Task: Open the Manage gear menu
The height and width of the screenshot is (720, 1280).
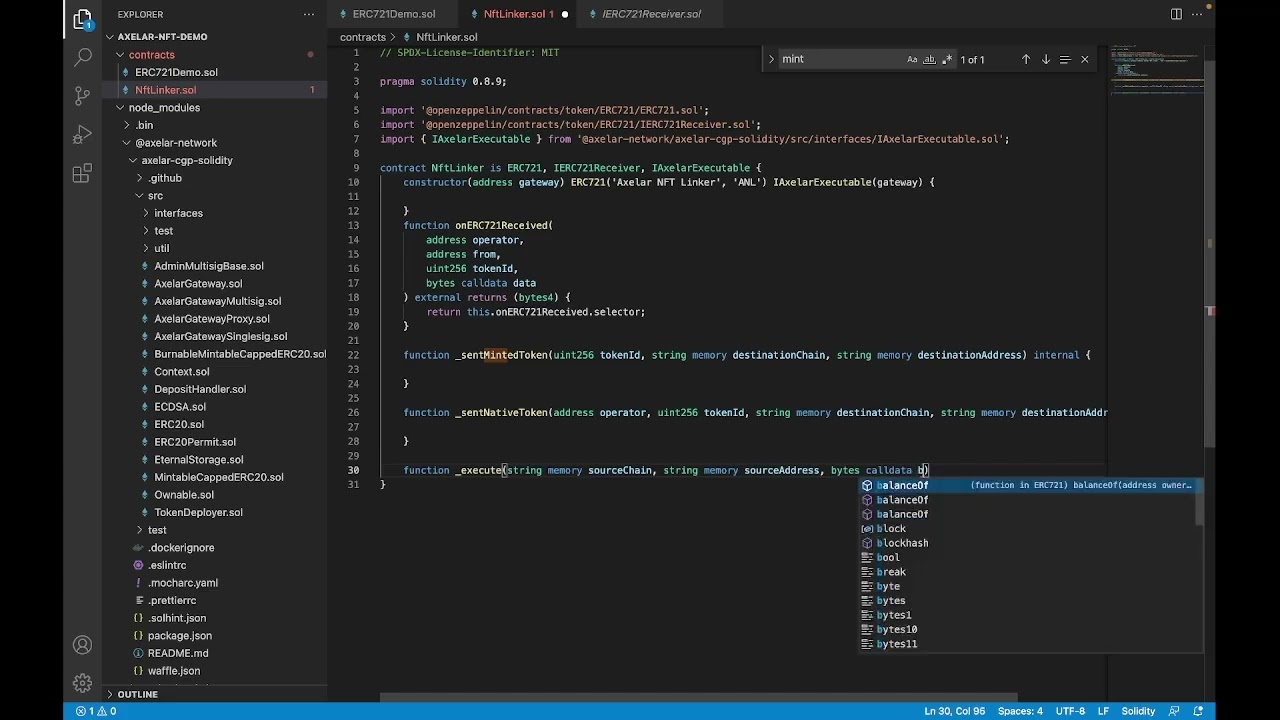Action: click(x=83, y=684)
